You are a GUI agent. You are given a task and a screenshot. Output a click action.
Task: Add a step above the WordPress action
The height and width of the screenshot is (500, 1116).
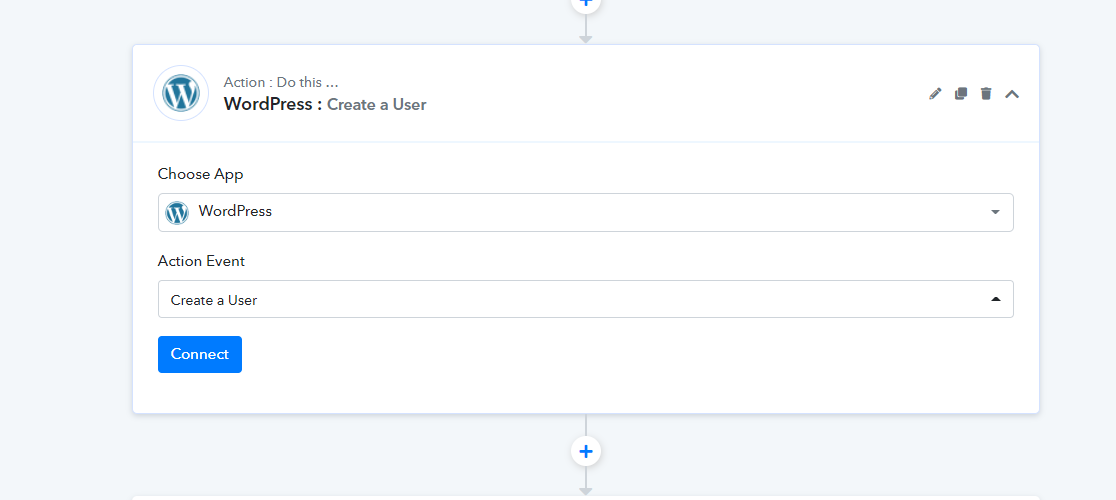click(x=586, y=4)
